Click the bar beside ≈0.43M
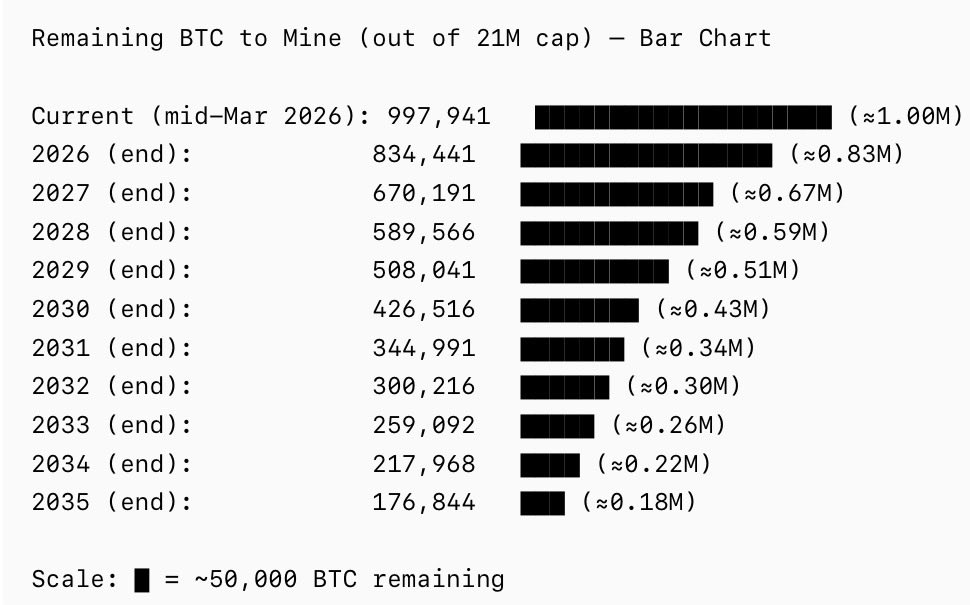Image resolution: width=970 pixels, height=605 pixels. [x=579, y=309]
